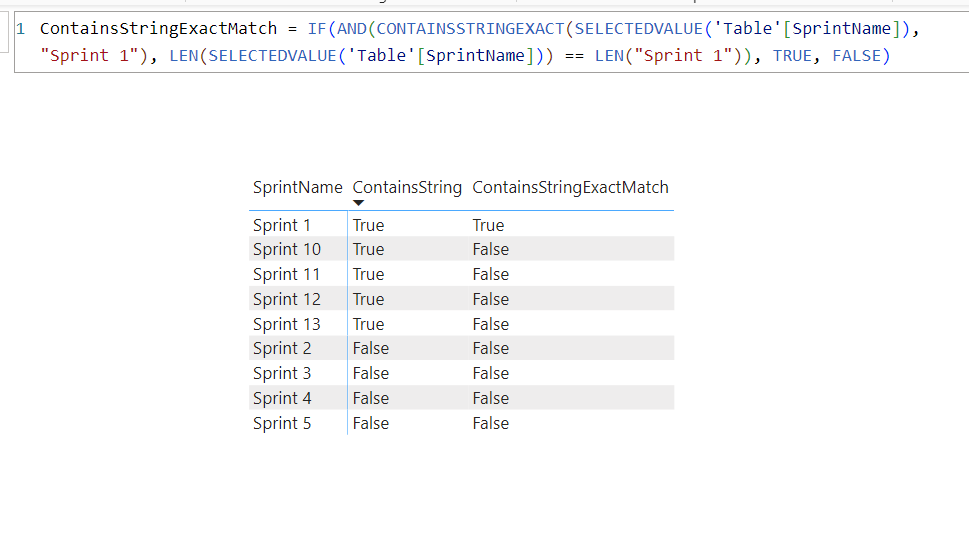This screenshot has height=539, width=969.
Task: Click ContainsString value for Sprint 5
Action: 371,423
